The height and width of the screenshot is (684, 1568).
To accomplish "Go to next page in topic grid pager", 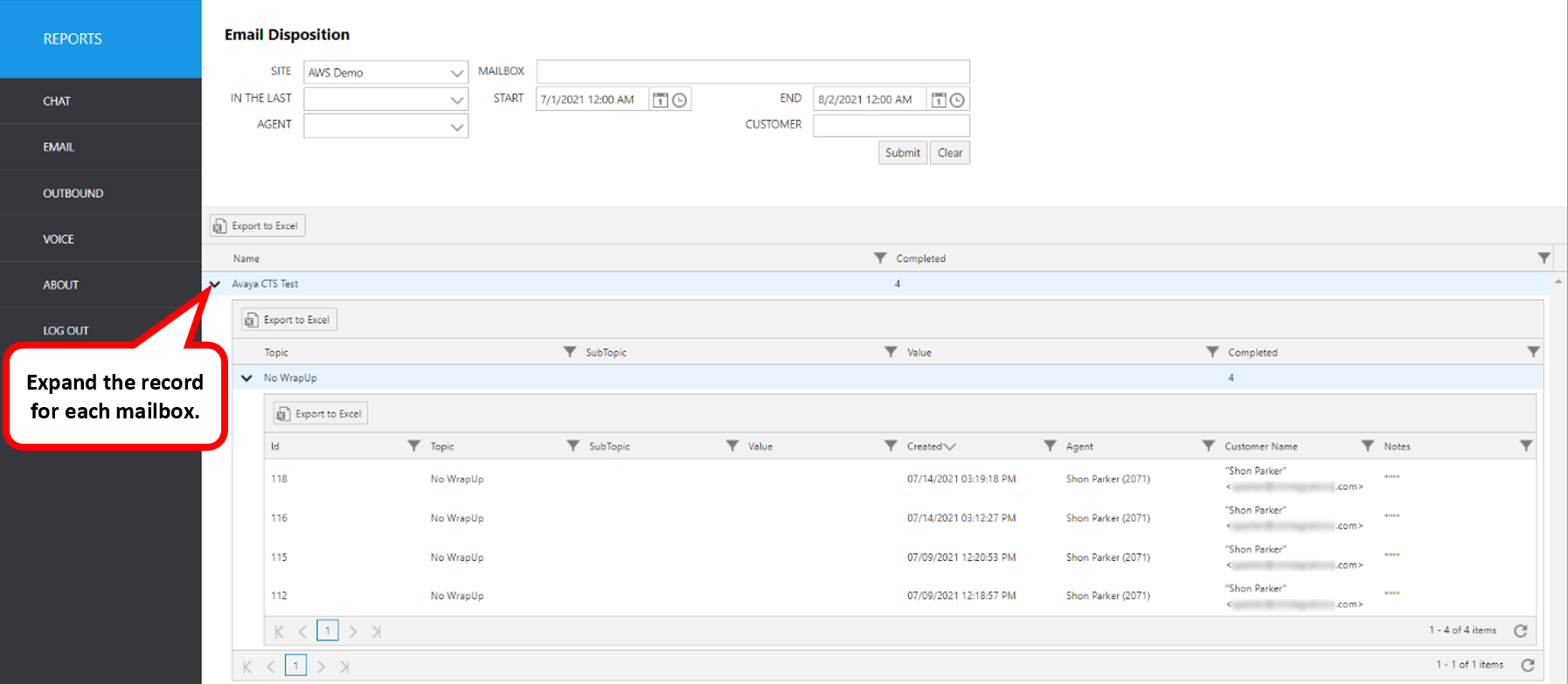I will click(322, 667).
